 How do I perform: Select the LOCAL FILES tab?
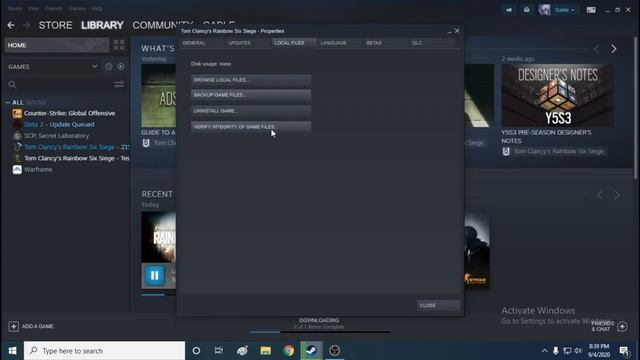click(294, 43)
